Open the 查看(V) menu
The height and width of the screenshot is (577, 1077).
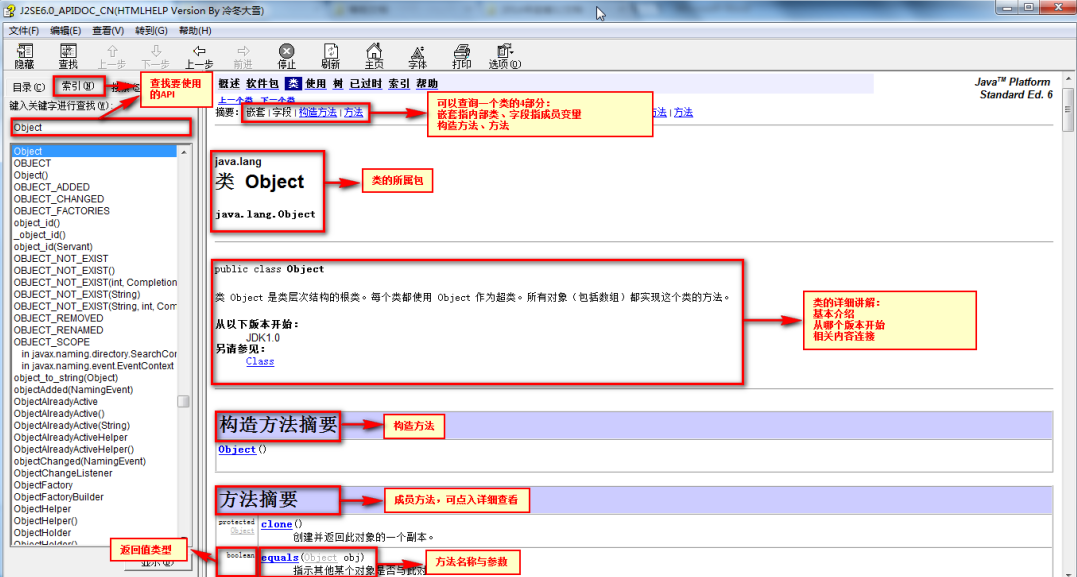(108, 31)
